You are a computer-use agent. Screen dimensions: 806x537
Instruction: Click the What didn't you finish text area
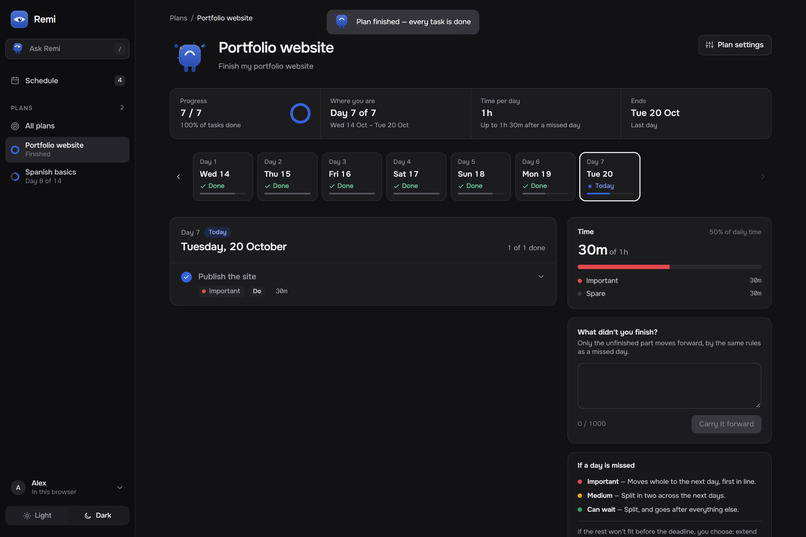tap(669, 386)
